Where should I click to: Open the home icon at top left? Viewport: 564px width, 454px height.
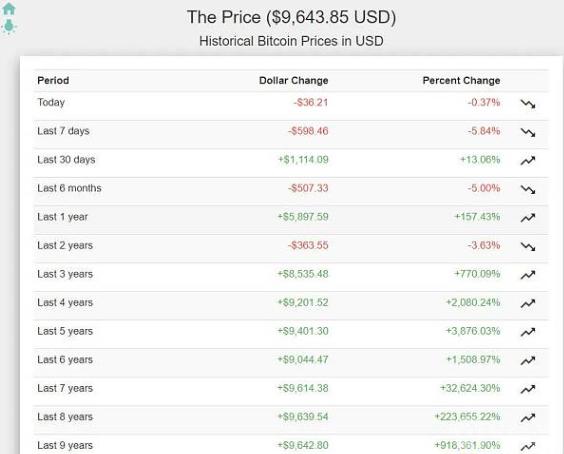9,9
